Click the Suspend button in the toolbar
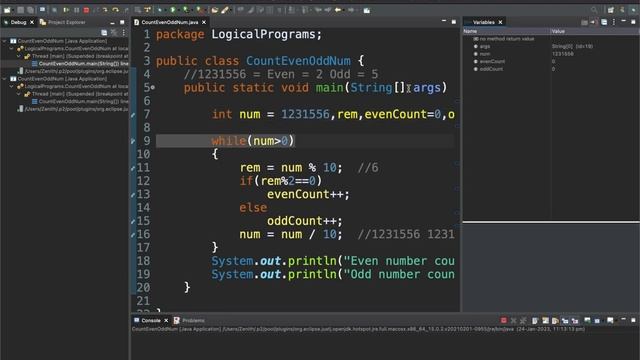This screenshot has width=640, height=360. tap(77, 10)
